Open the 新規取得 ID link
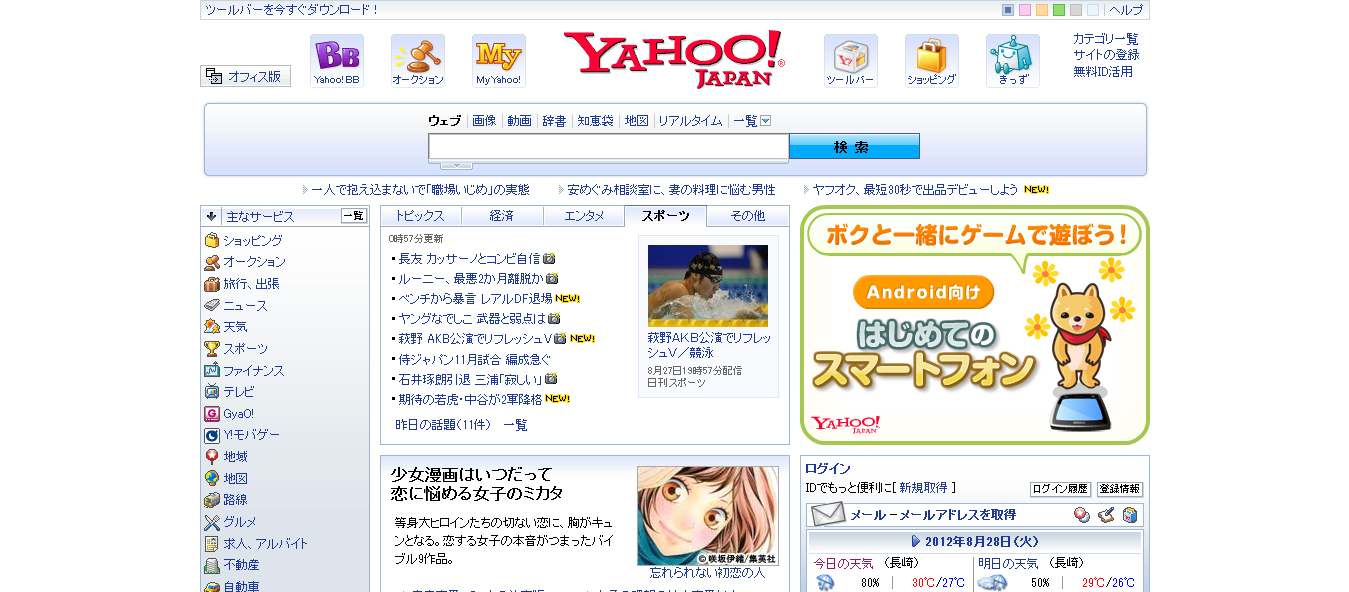 [x=923, y=488]
